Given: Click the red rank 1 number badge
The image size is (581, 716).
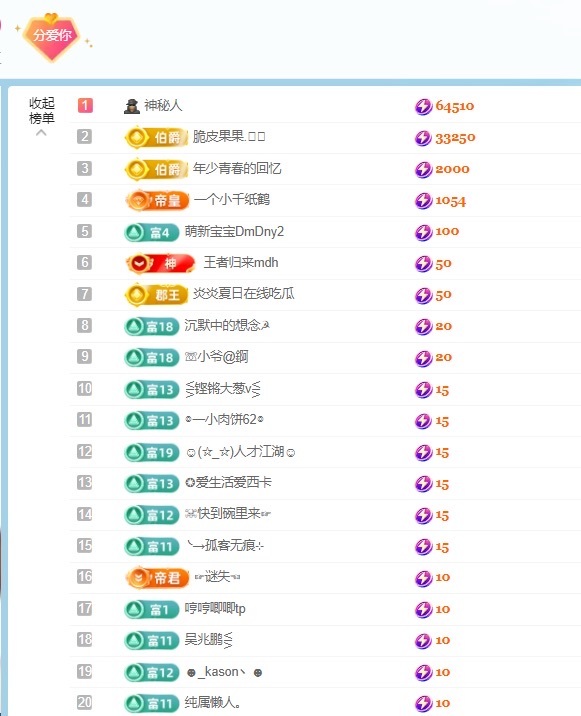Looking at the screenshot, I should click(85, 105).
